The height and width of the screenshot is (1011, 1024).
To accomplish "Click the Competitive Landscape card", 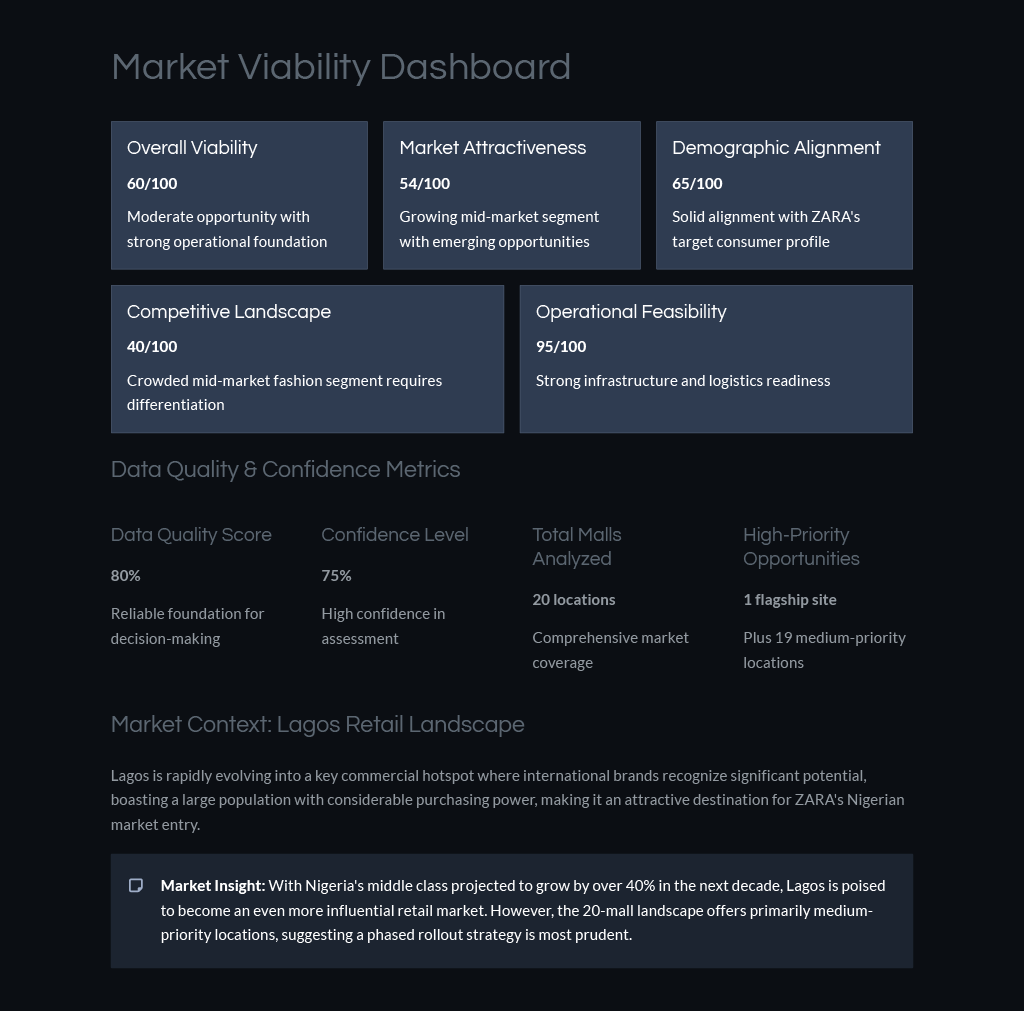I will click(308, 359).
